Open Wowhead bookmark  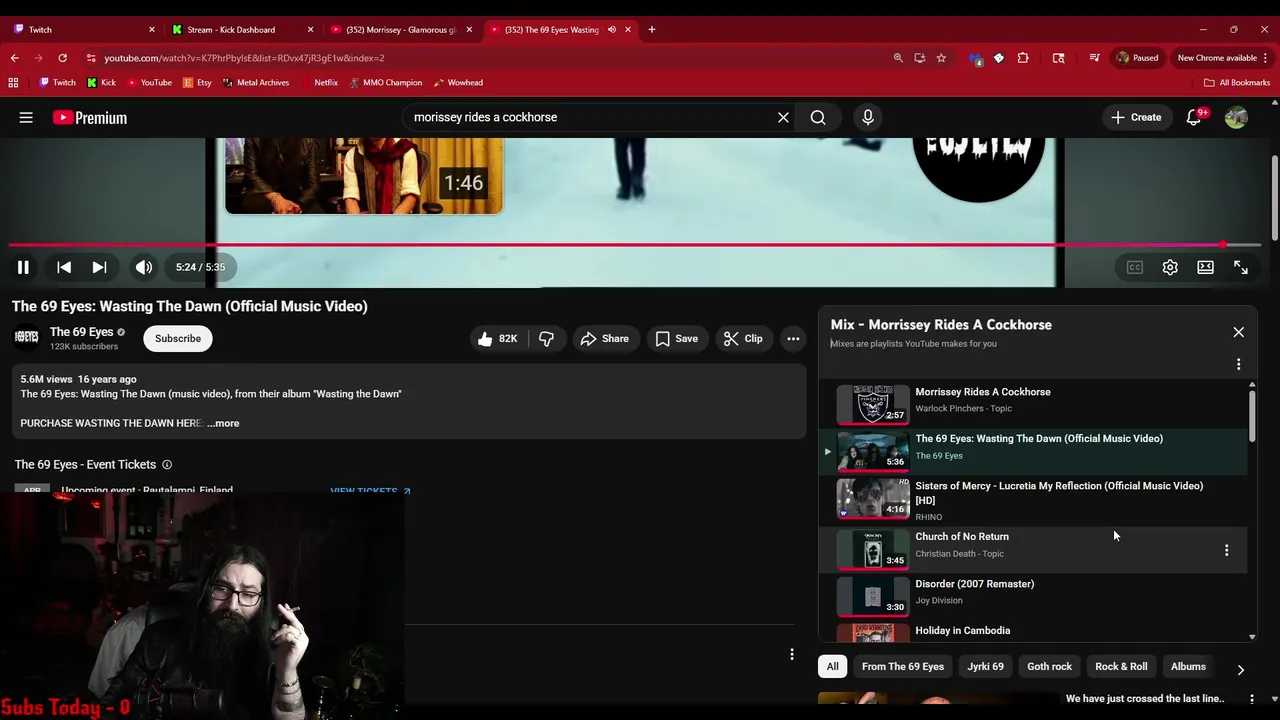point(458,82)
